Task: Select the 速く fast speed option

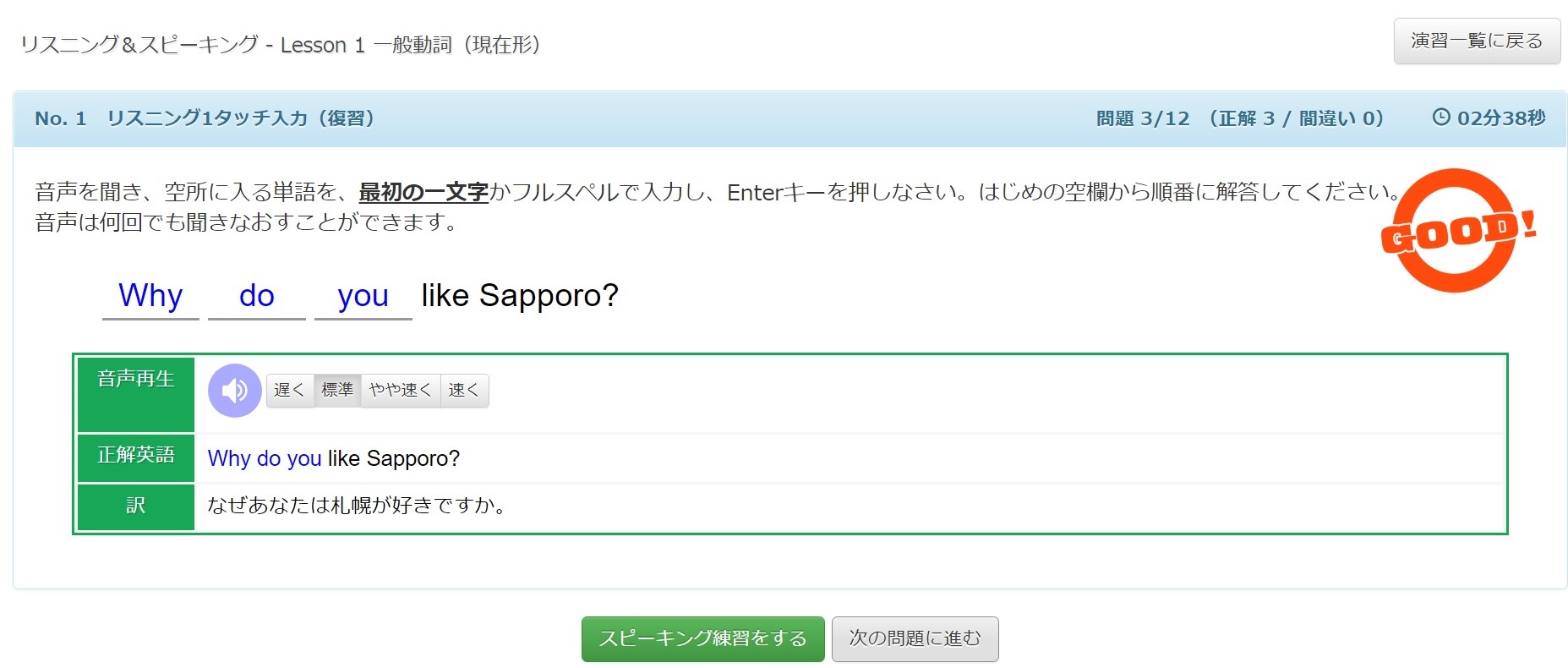Action: [464, 390]
